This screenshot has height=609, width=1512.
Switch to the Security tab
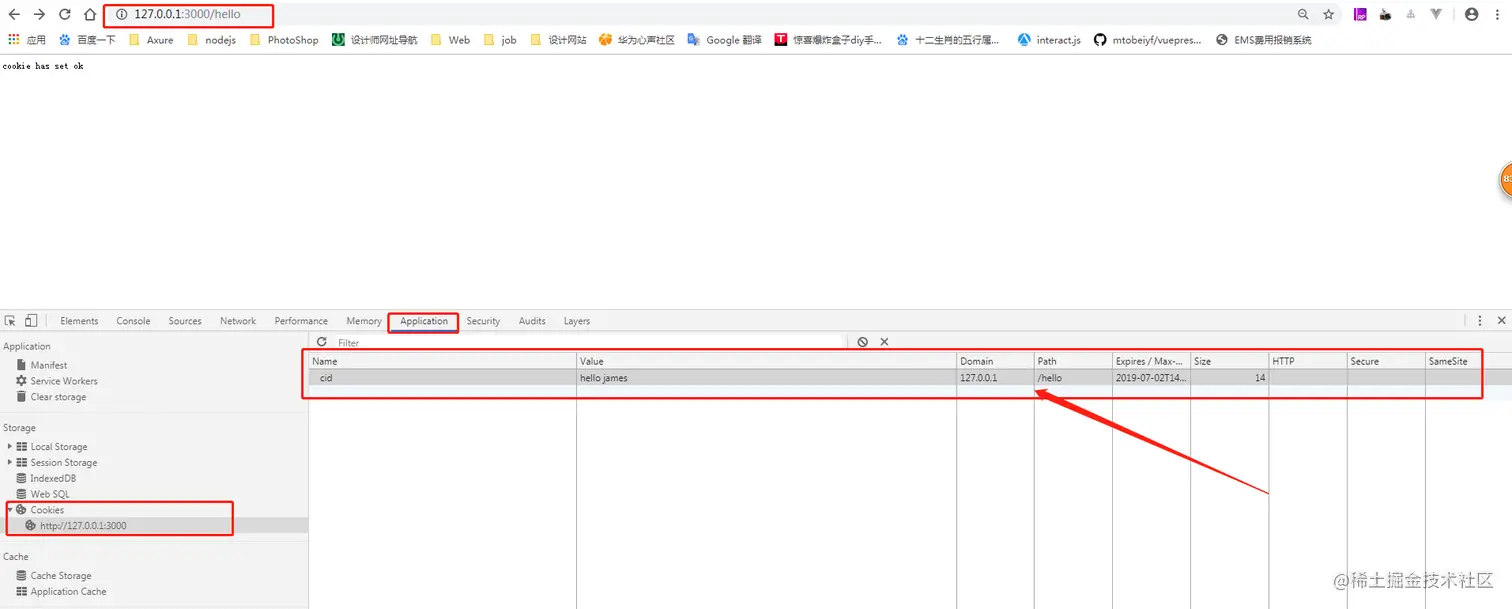(x=483, y=321)
